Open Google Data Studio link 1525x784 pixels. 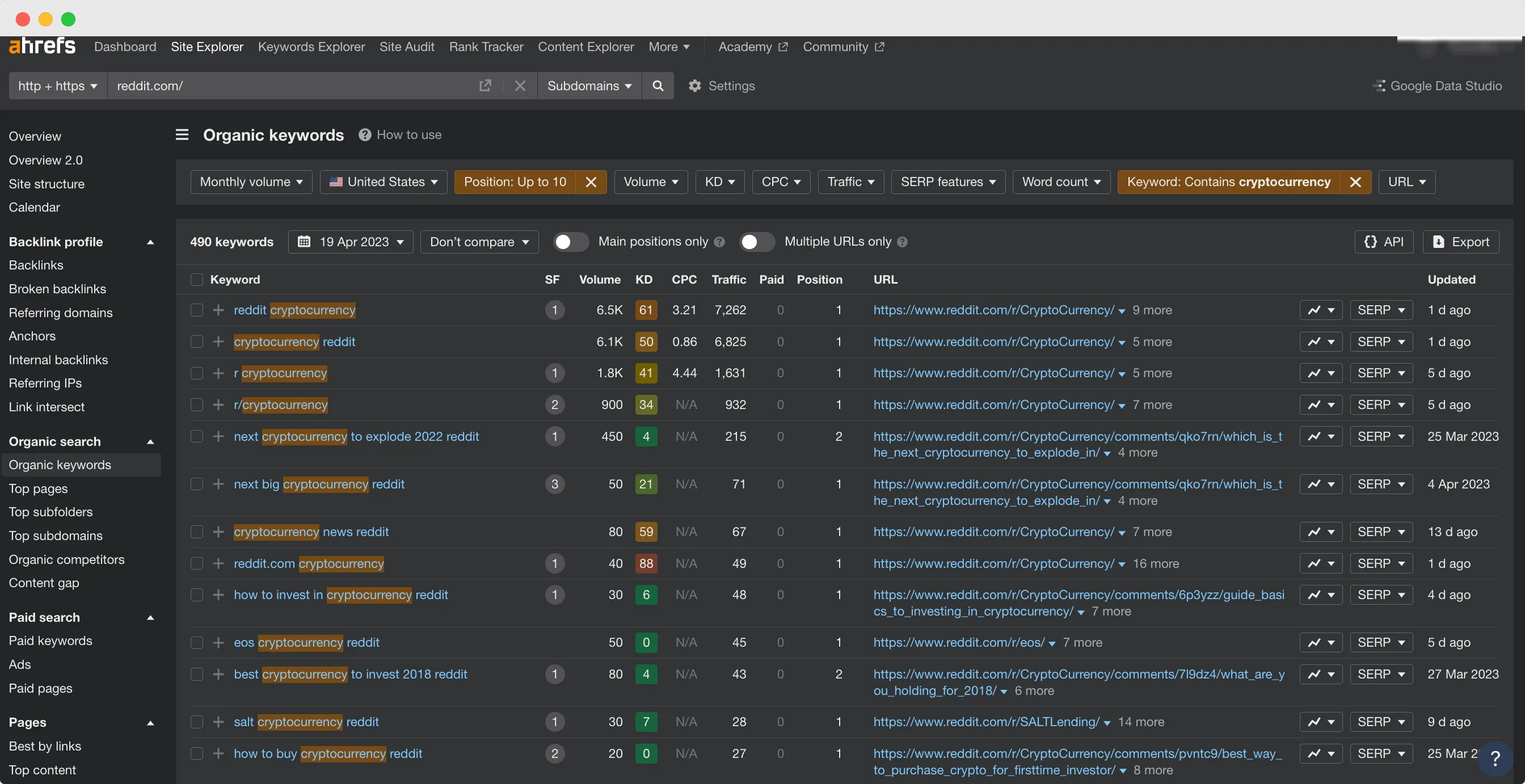[1439, 86]
